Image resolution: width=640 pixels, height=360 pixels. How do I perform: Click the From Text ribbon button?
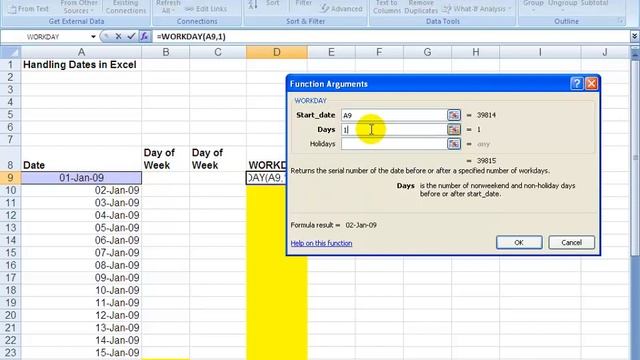pos(29,9)
